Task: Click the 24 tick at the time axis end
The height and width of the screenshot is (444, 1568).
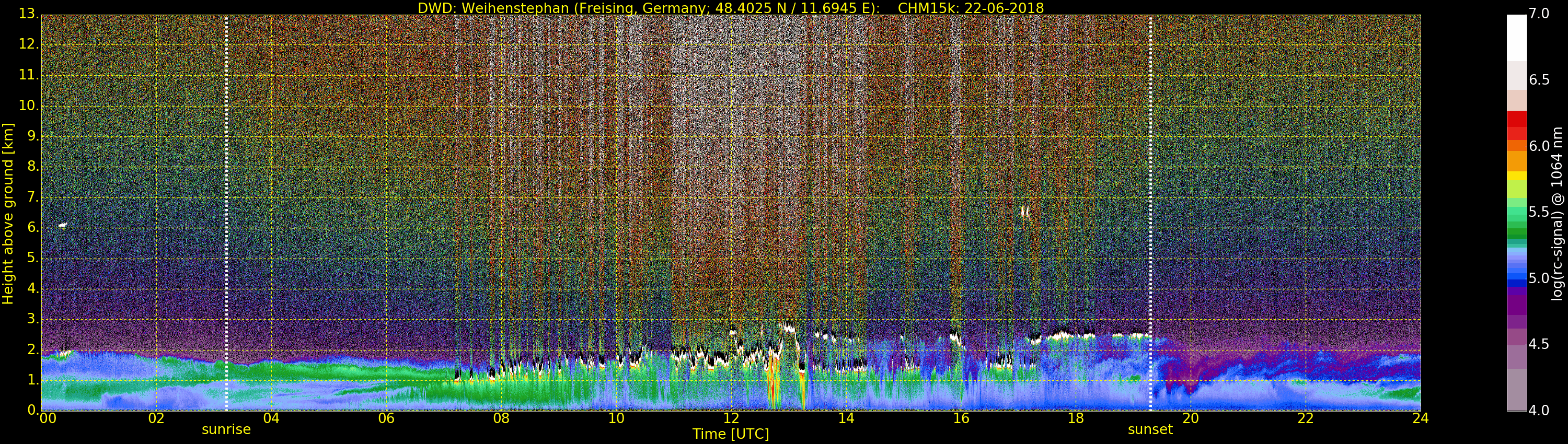Action: 1420,418
